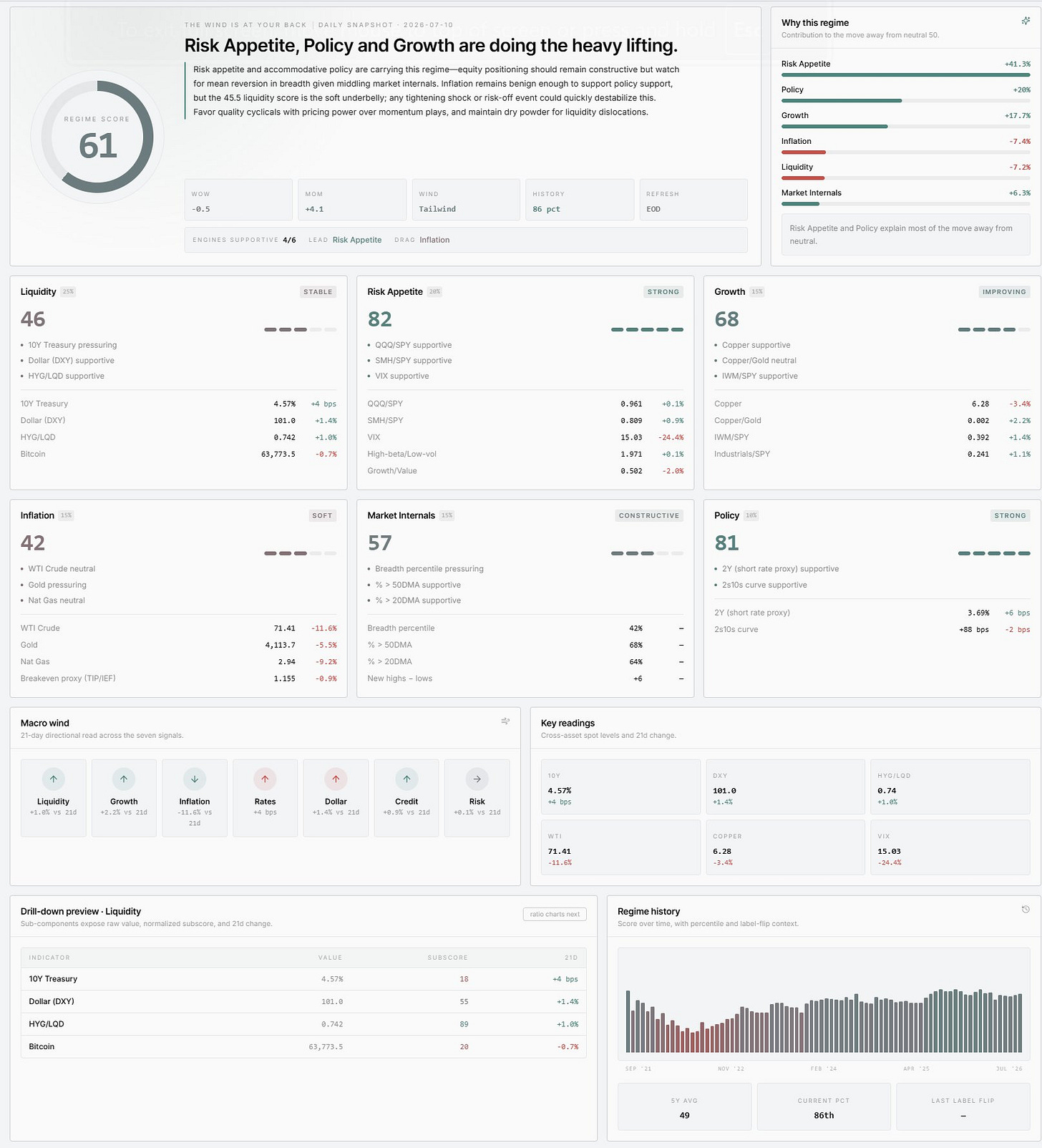
Task: Click the IMPROVING badge on Growth card
Action: [1004, 292]
